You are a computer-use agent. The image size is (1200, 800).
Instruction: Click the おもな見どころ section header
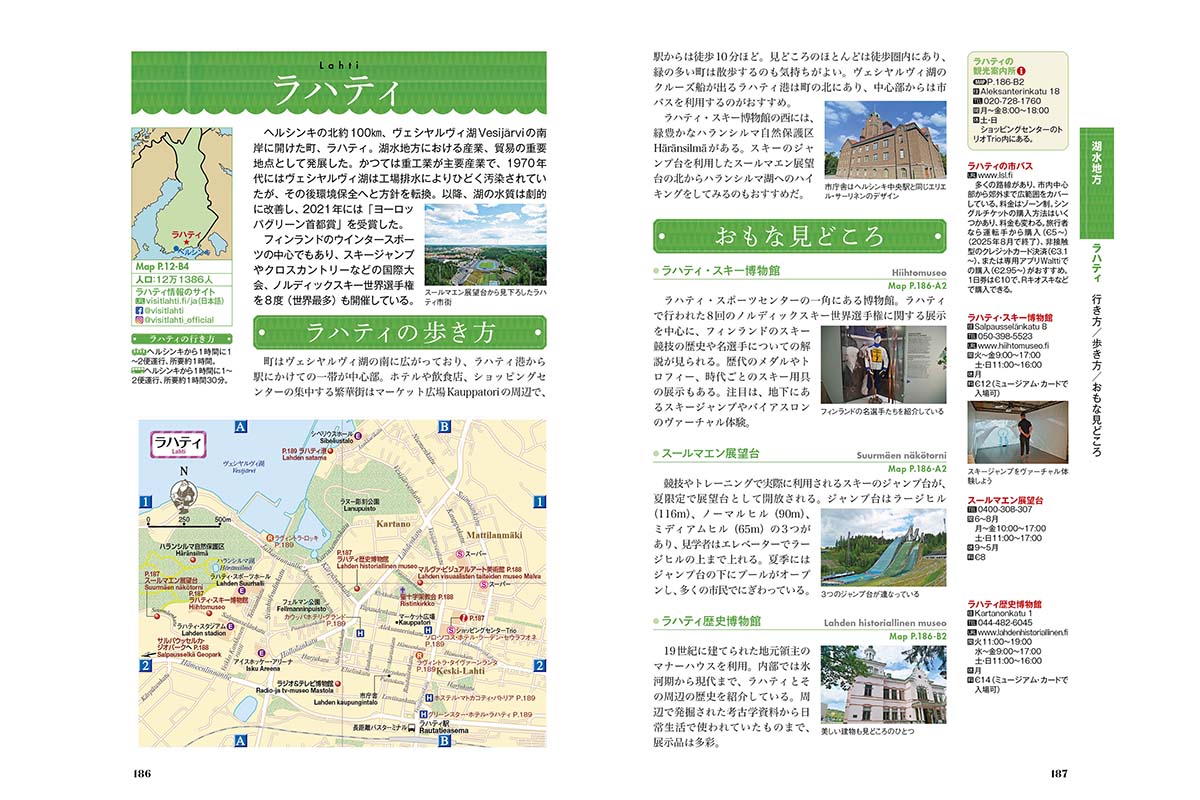798,237
